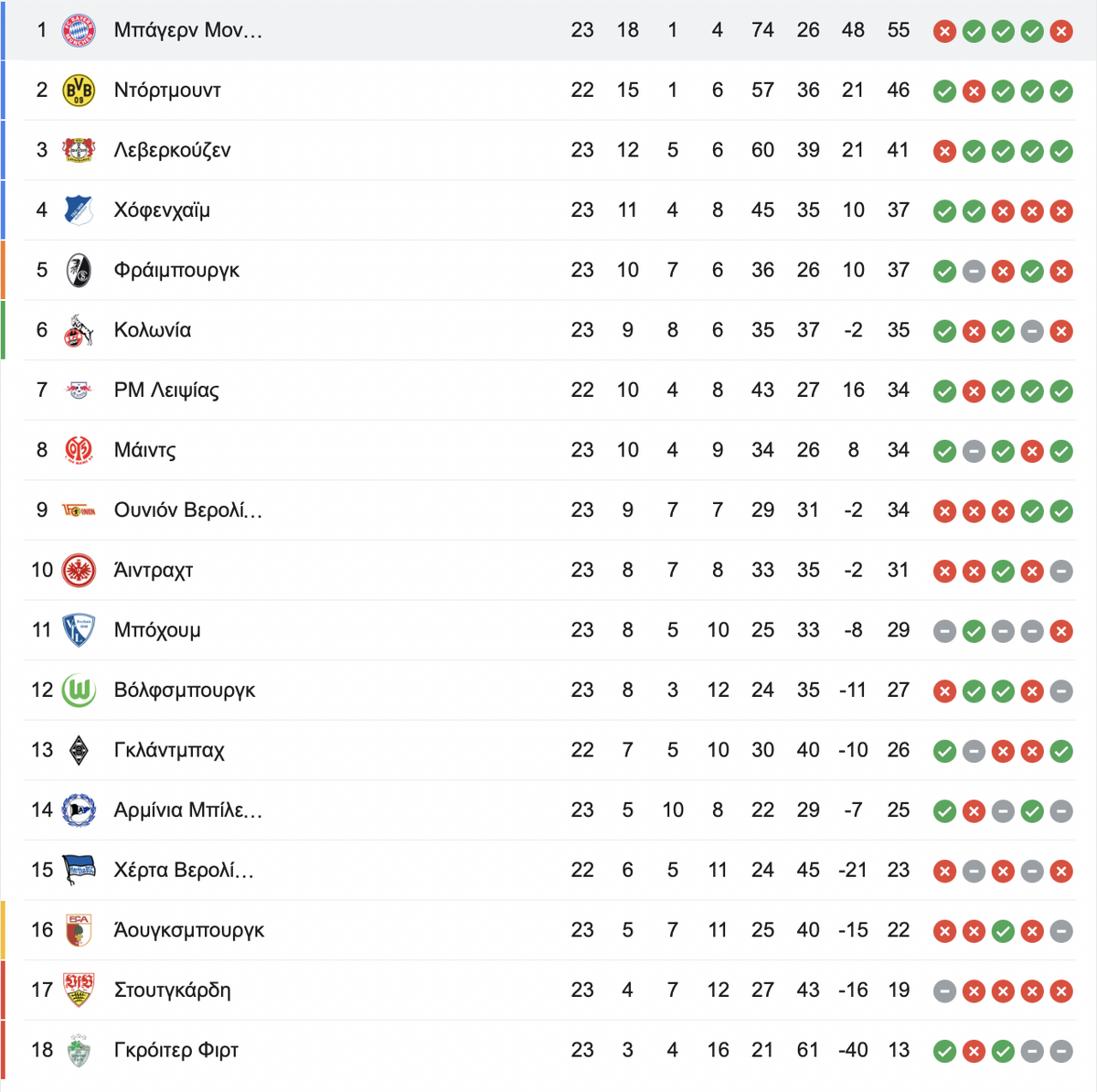Click the Μάιντς red team logo
The width and height of the screenshot is (1097, 1092).
point(79,450)
